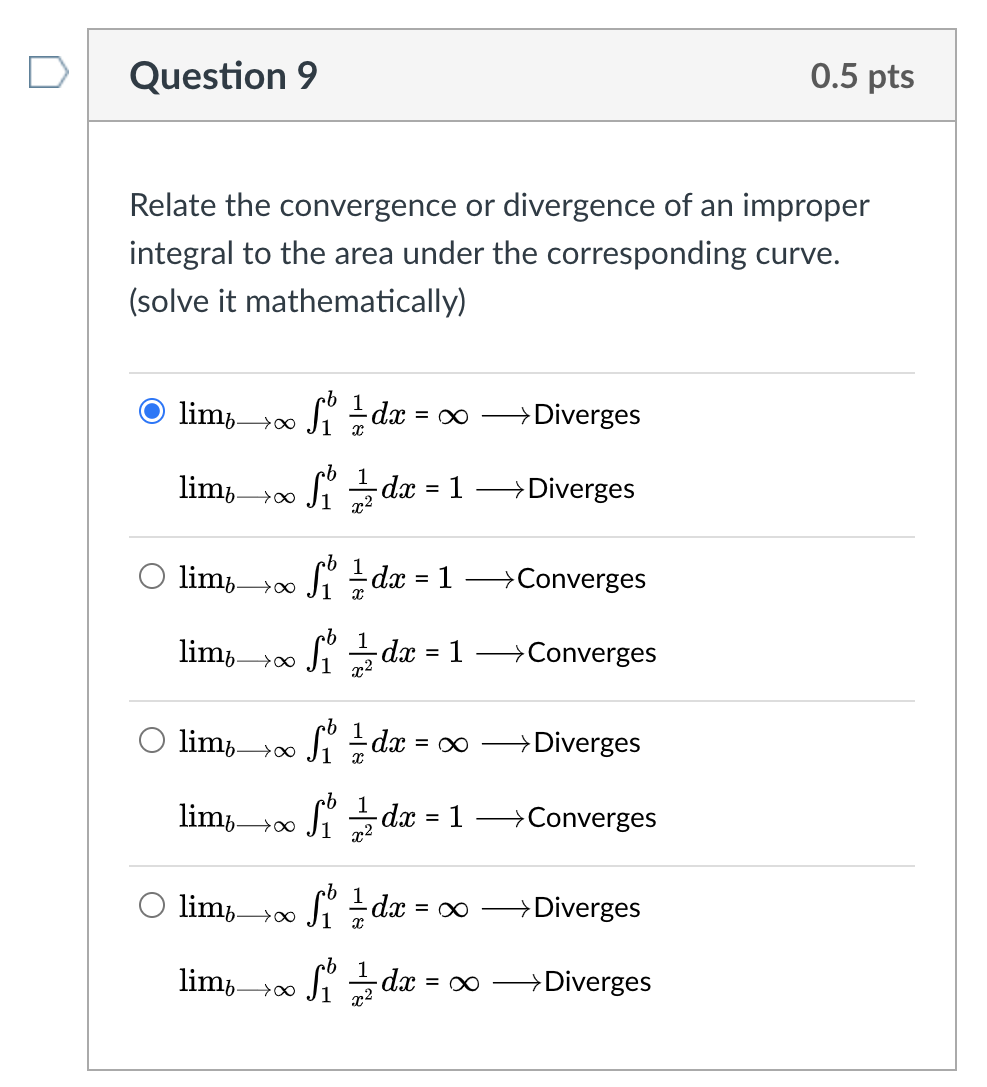This screenshot has height=1087, width=987.
Task: Click the last option's Diverges label
Action: 598,981
